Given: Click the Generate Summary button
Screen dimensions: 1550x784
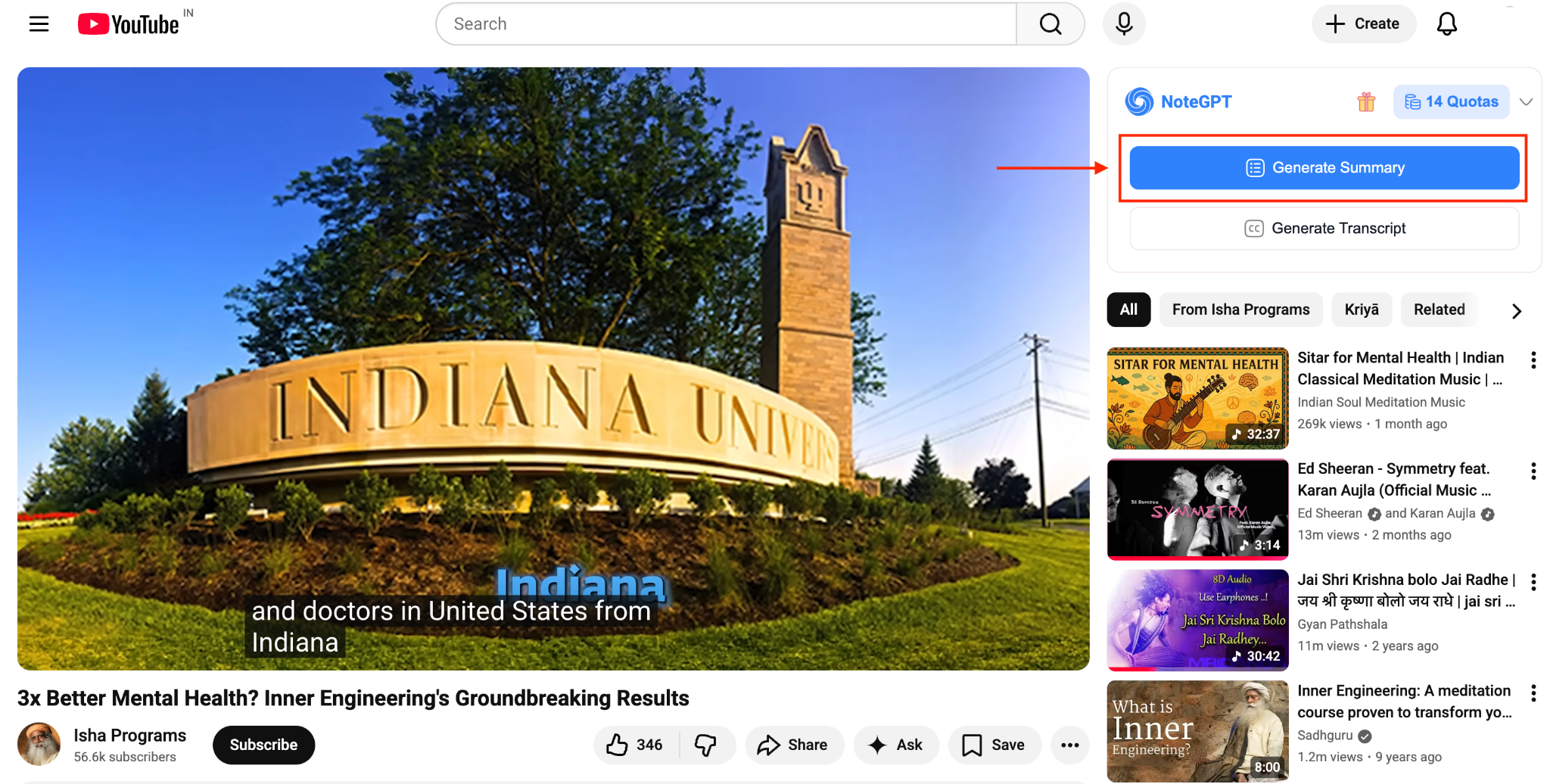Looking at the screenshot, I should click(1324, 168).
